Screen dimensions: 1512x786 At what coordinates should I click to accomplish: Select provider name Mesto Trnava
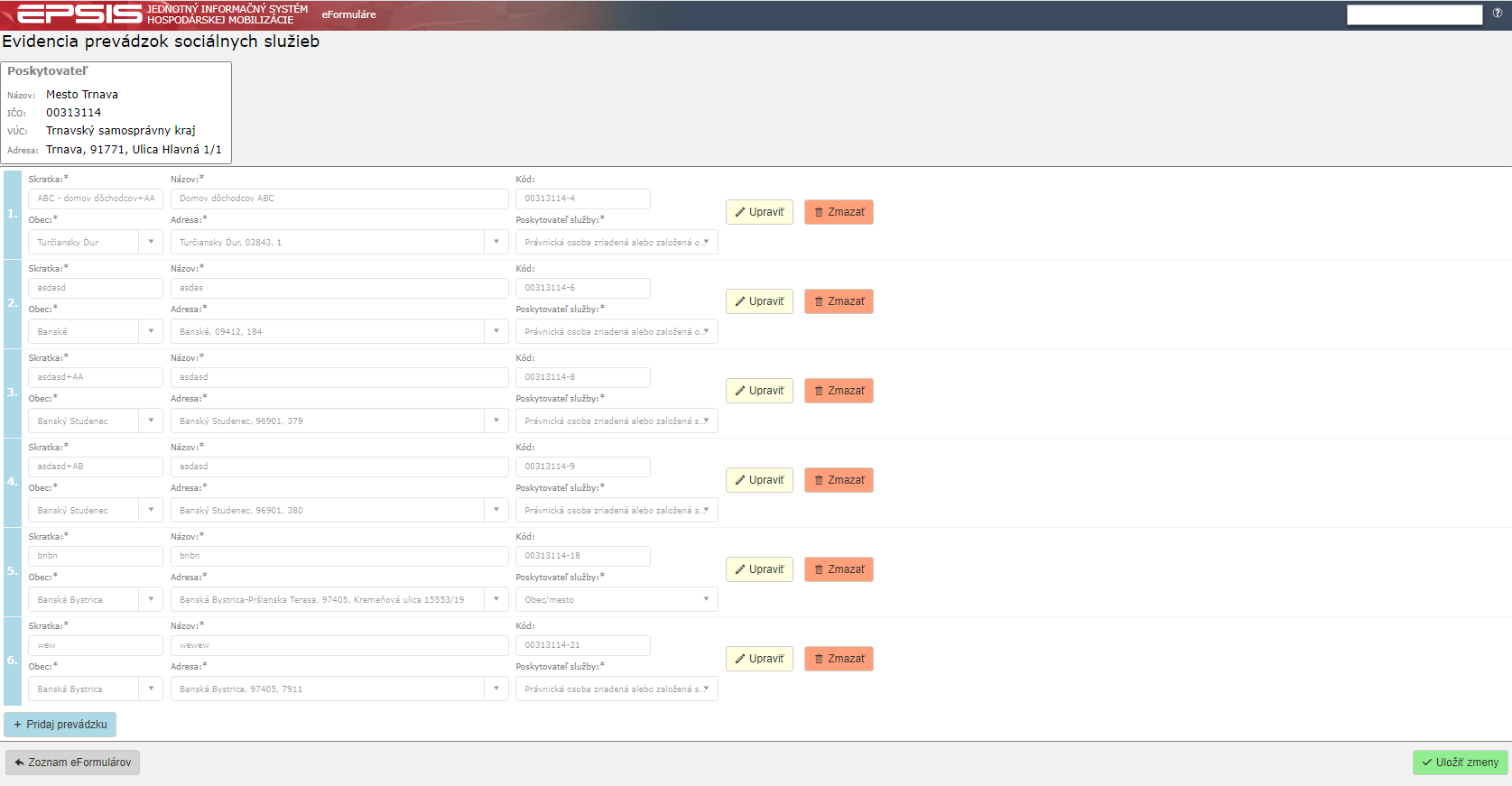tap(82, 95)
